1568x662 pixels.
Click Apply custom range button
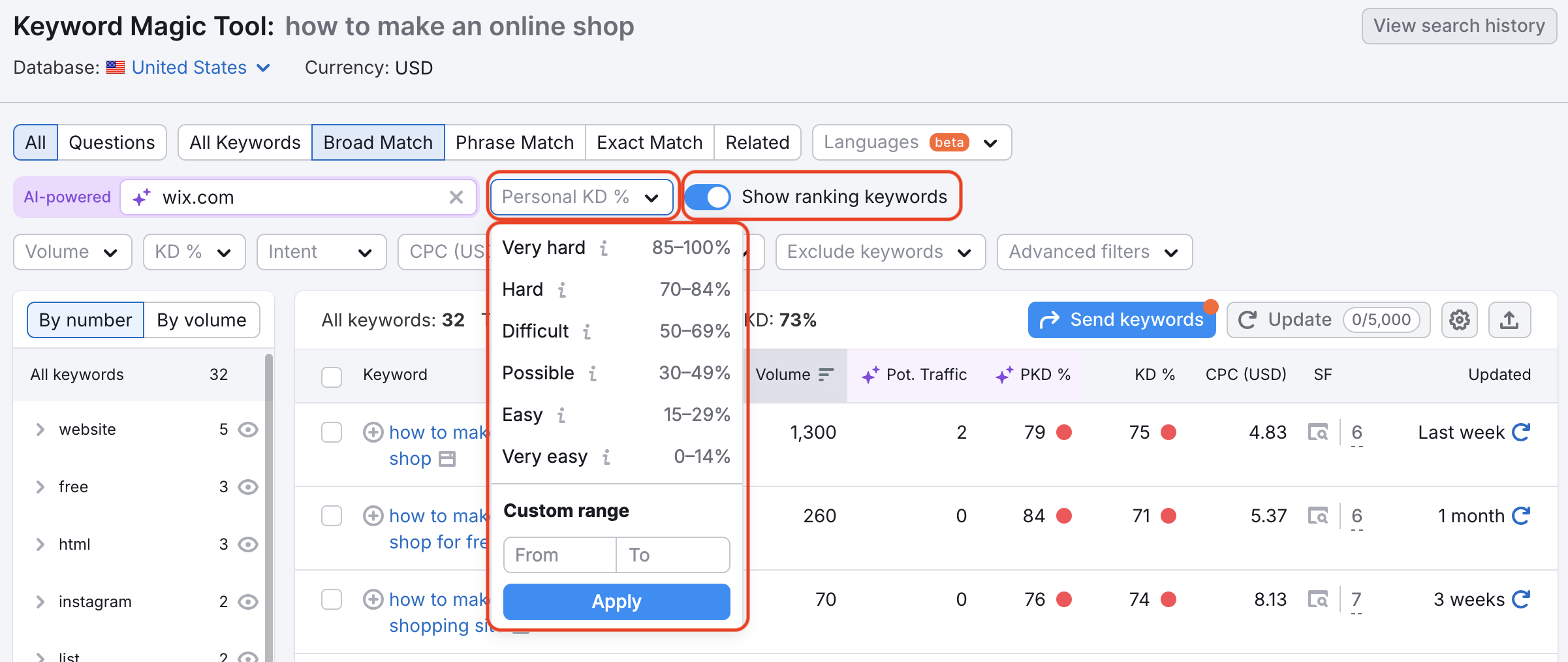pos(616,602)
